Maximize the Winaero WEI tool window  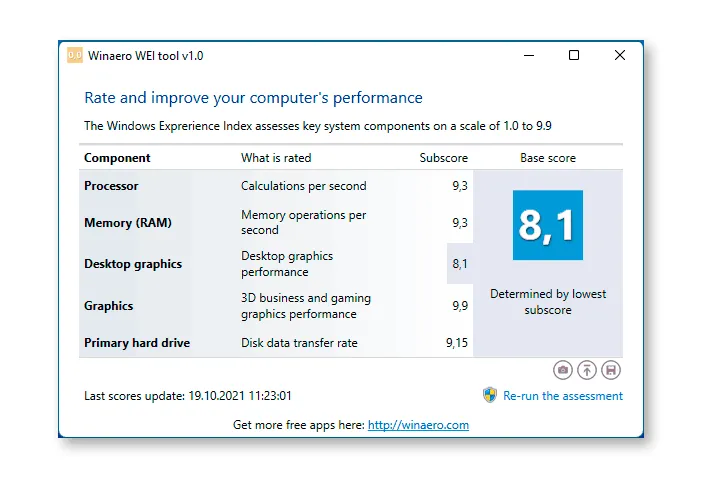[x=574, y=55]
